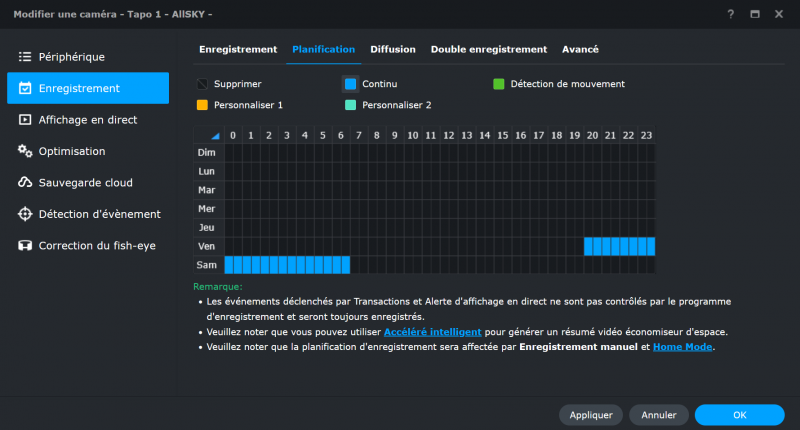This screenshot has width=800, height=430.
Task: Choose the Supprimer schedule mode
Action: pyautogui.click(x=203, y=84)
